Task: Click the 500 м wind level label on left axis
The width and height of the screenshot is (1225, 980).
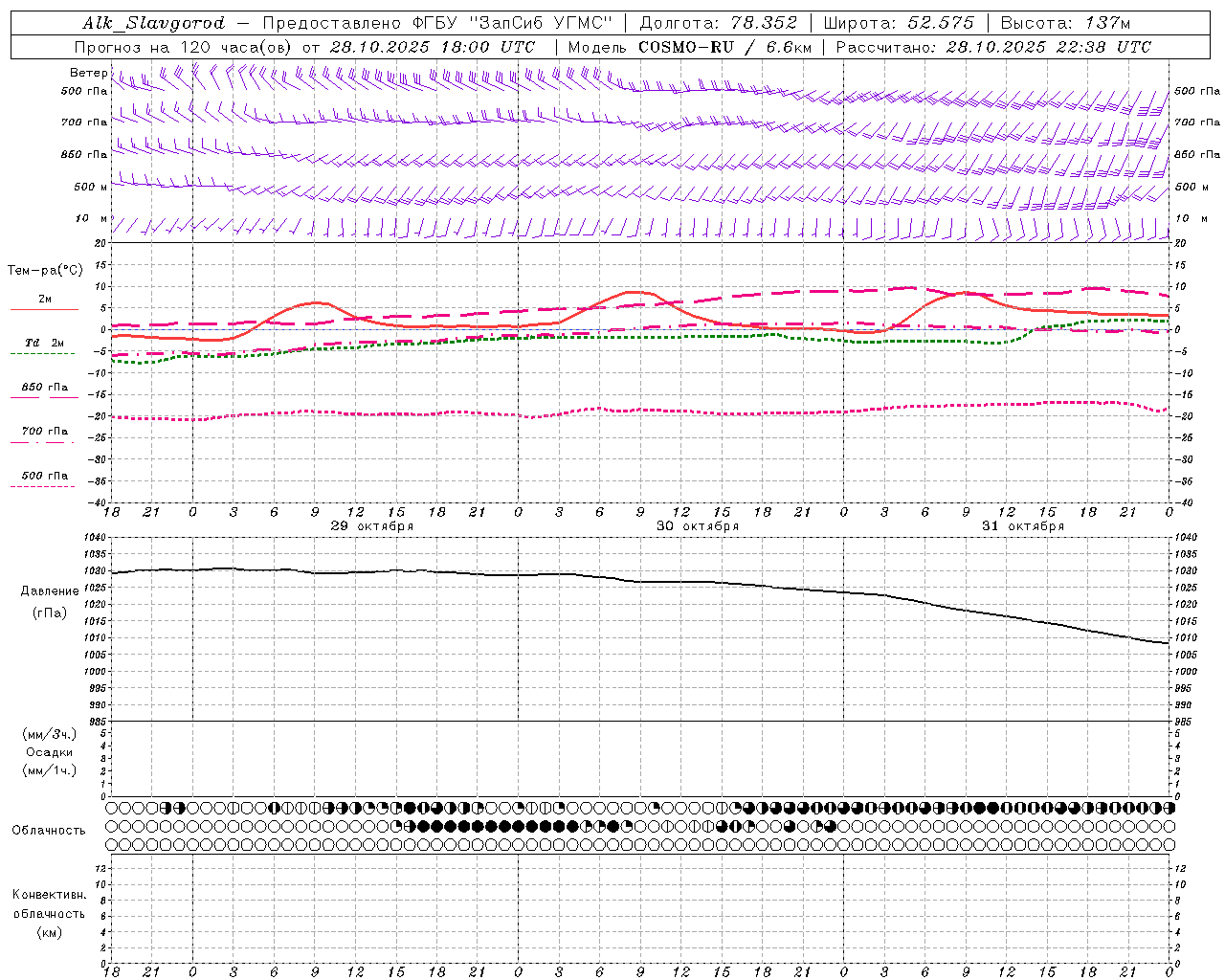Action: [x=91, y=187]
